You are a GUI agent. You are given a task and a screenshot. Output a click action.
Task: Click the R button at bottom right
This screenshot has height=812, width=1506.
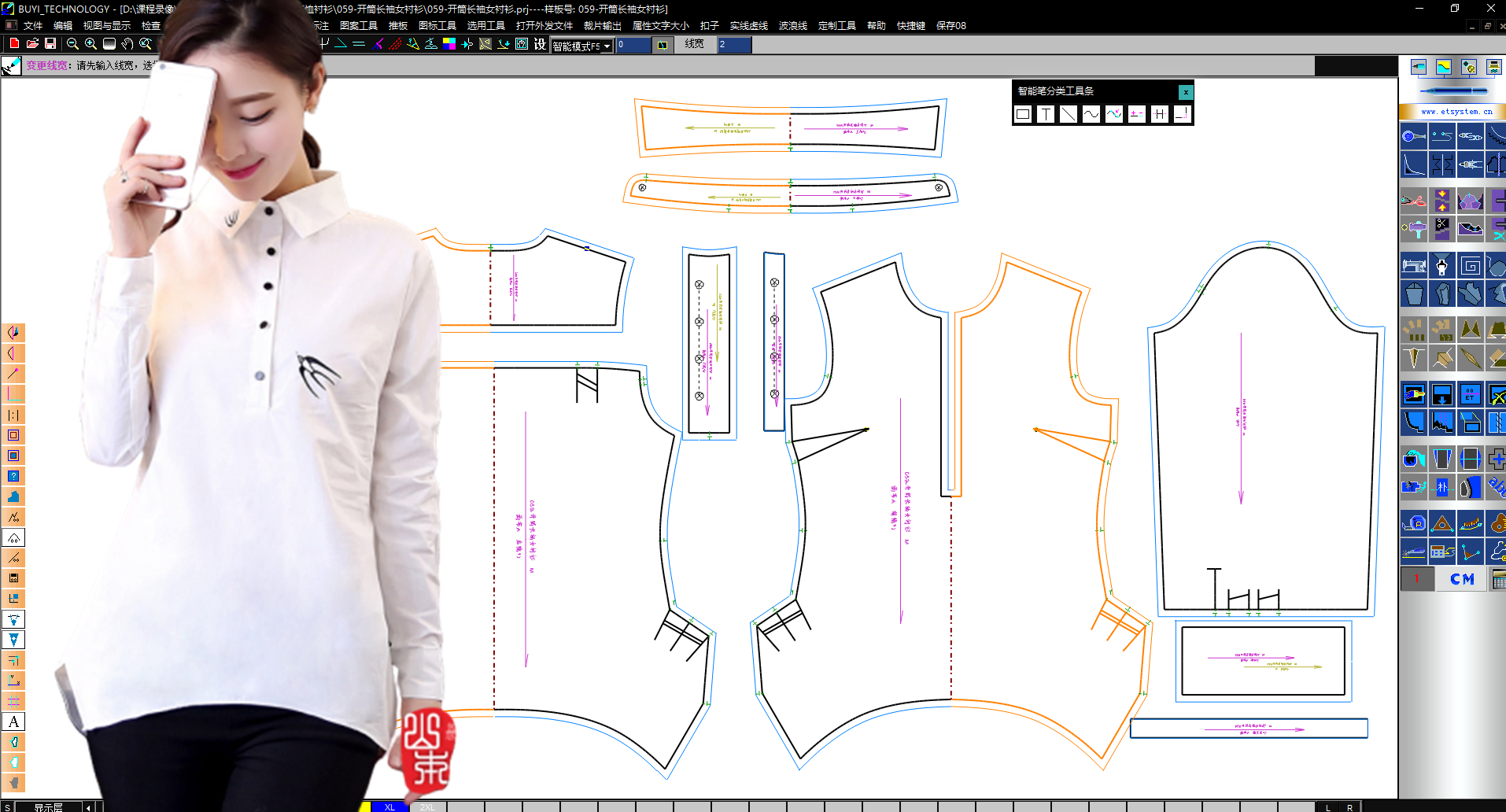coord(1350,807)
